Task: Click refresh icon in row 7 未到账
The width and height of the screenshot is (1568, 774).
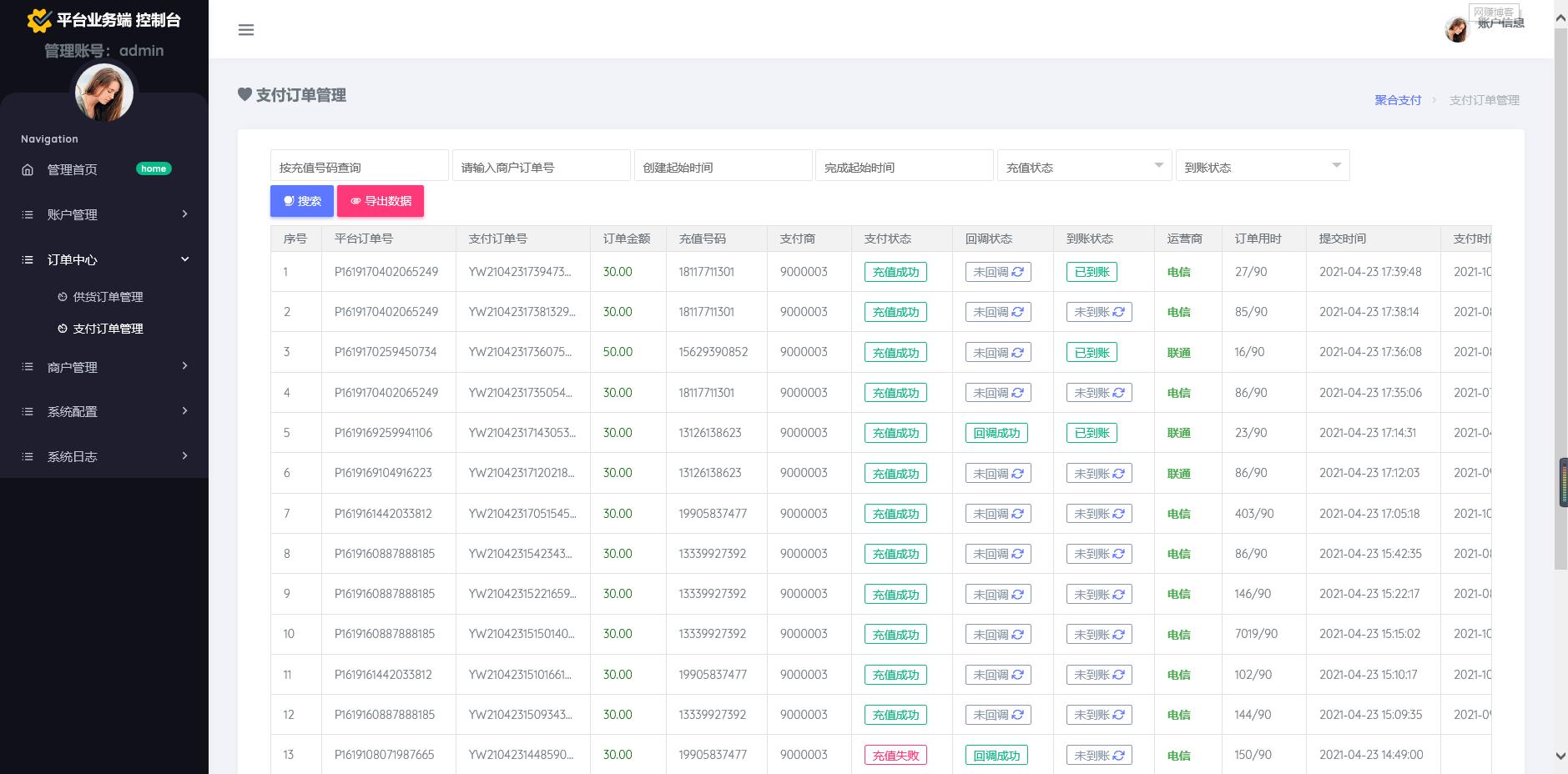Action: click(x=1119, y=514)
